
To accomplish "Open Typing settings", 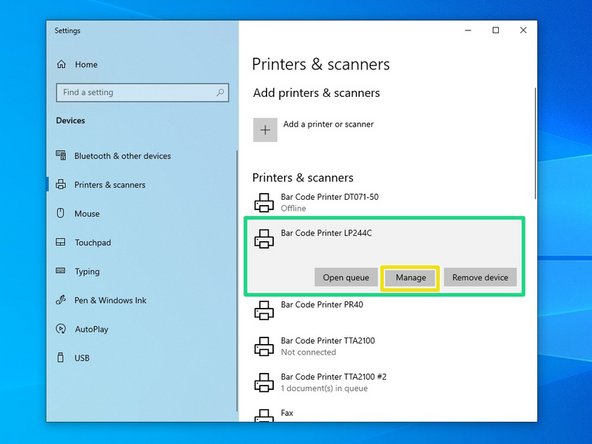I will (87, 271).
